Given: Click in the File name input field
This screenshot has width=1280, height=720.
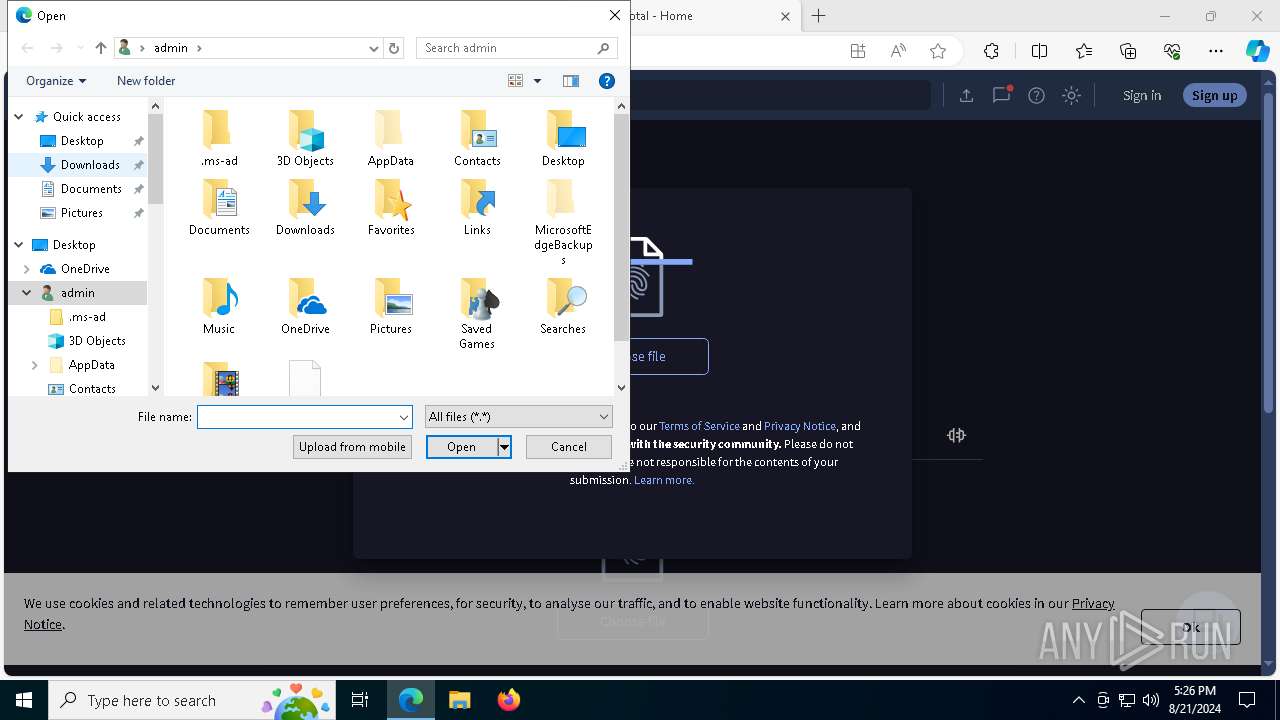Looking at the screenshot, I should click(297, 417).
